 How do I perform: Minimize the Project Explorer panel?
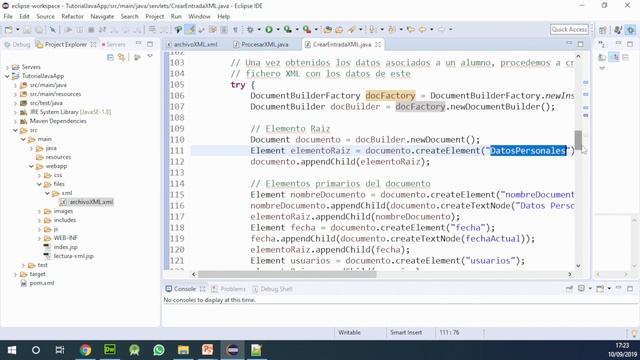point(138,44)
